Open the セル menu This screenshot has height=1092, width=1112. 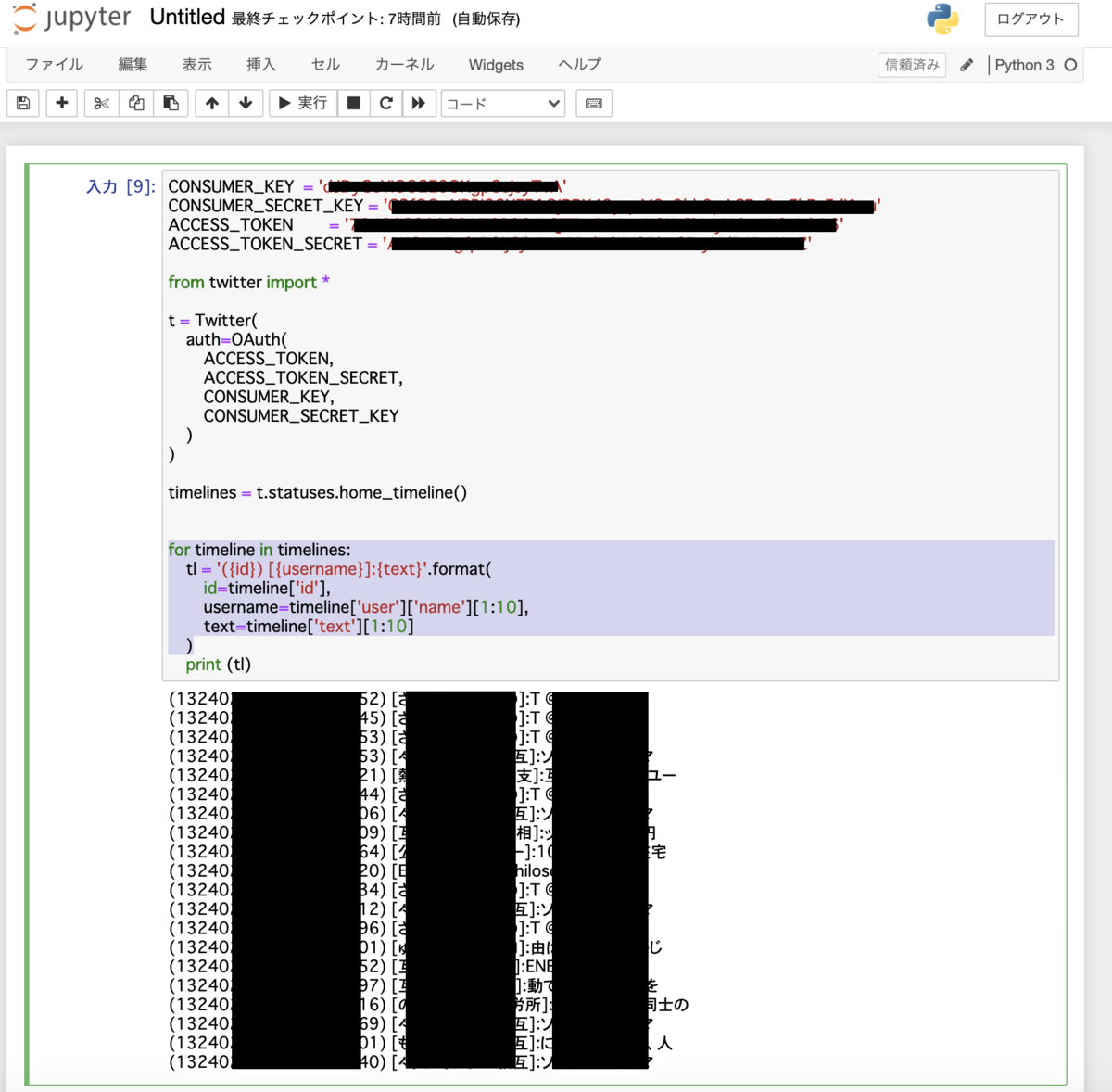pyautogui.click(x=325, y=65)
